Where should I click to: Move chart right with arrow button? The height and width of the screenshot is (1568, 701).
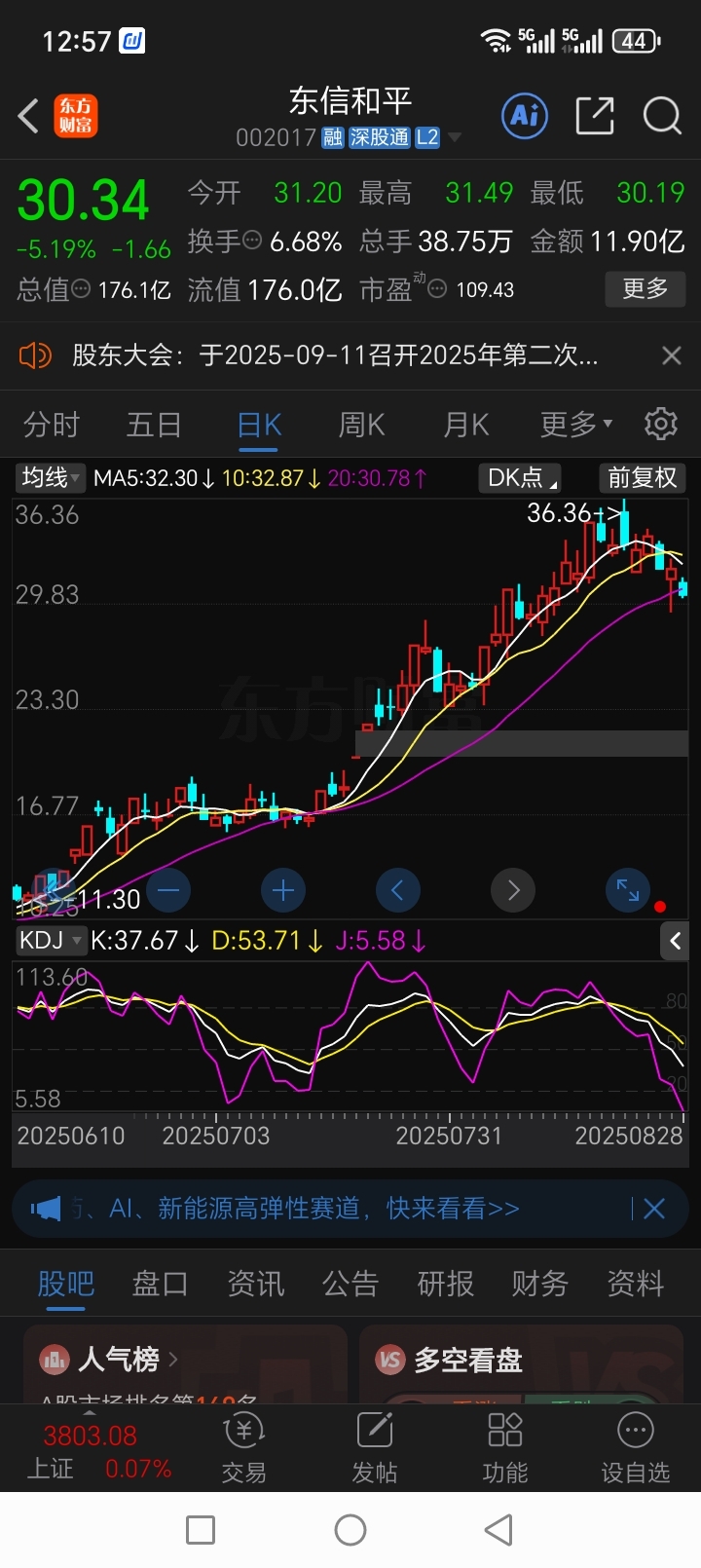[513, 890]
